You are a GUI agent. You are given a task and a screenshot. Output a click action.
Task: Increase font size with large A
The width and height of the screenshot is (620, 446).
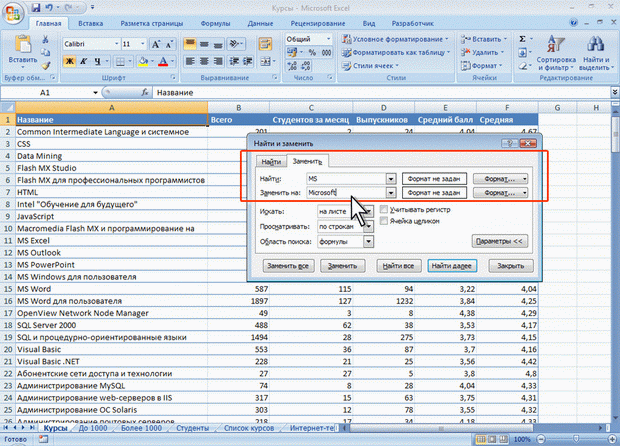pyautogui.click(x=156, y=44)
